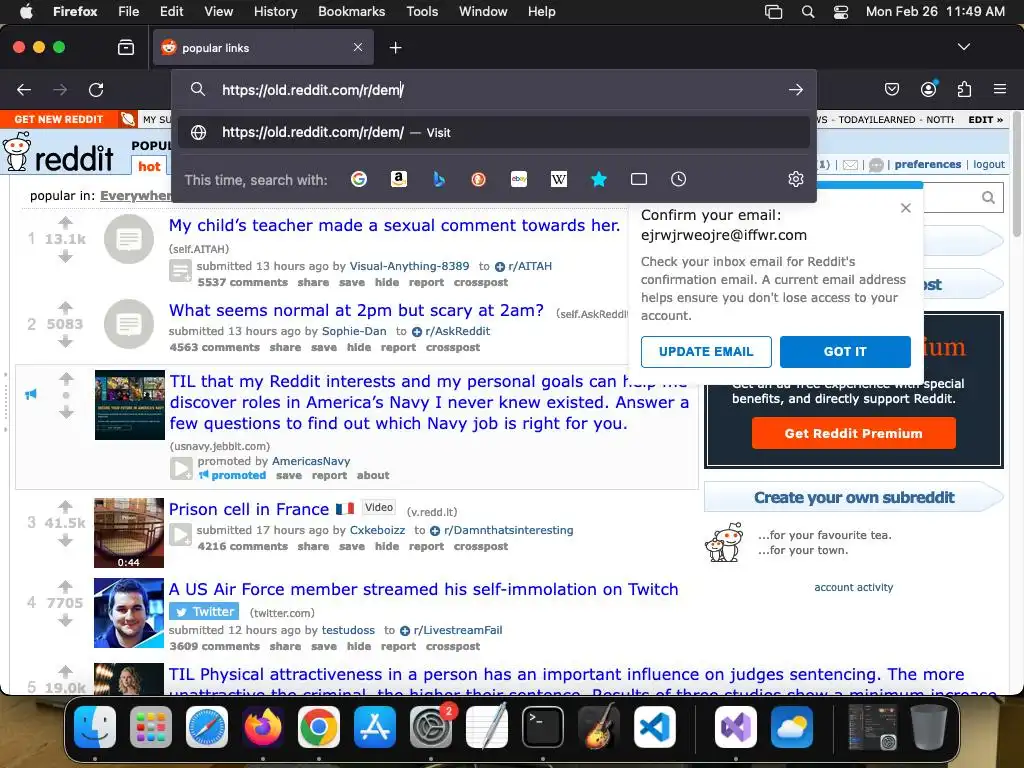
Task: Downvote the 'What seems normal at 2pm' post
Action: [65, 342]
